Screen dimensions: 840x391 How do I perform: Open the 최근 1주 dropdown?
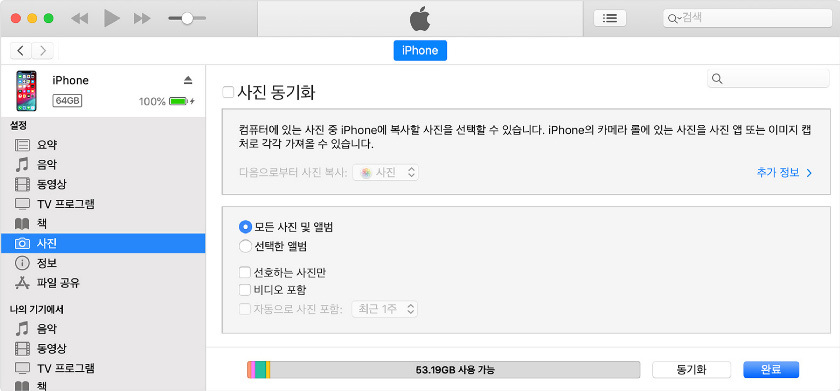[384, 309]
